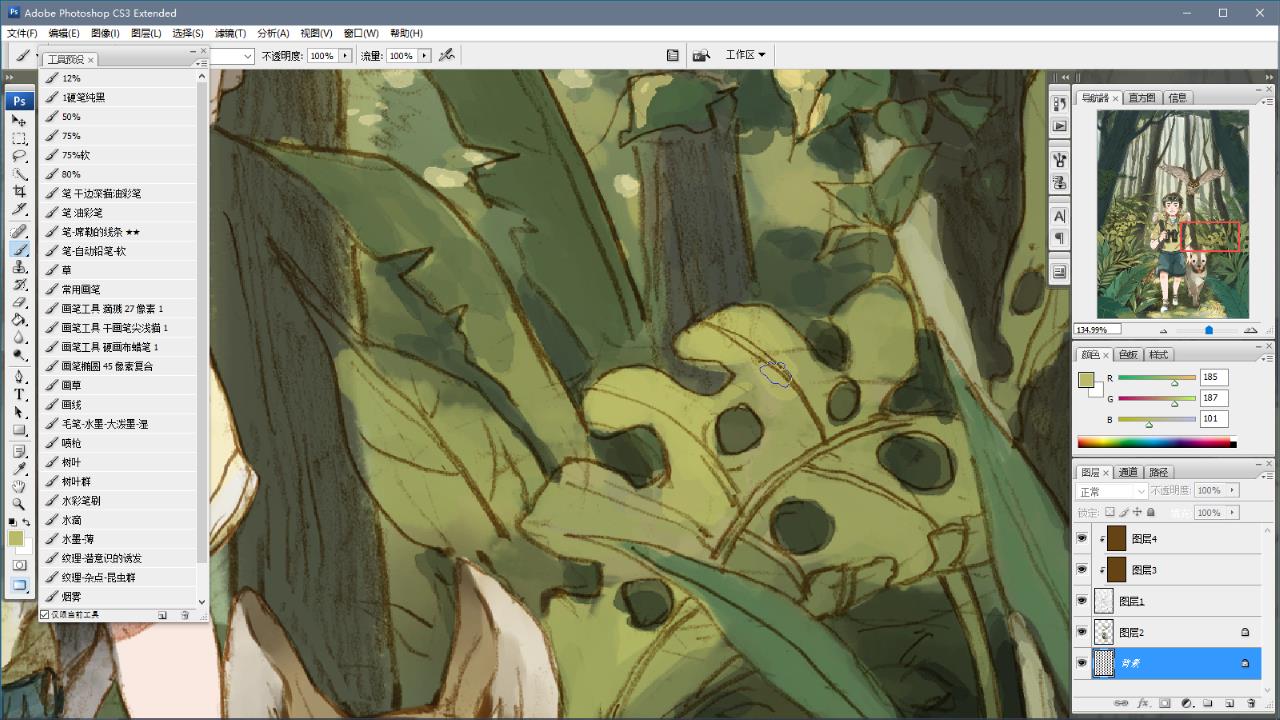Viewport: 1280px width, 720px height.
Task: Open the 图像(I) menu
Action: pyautogui.click(x=105, y=33)
